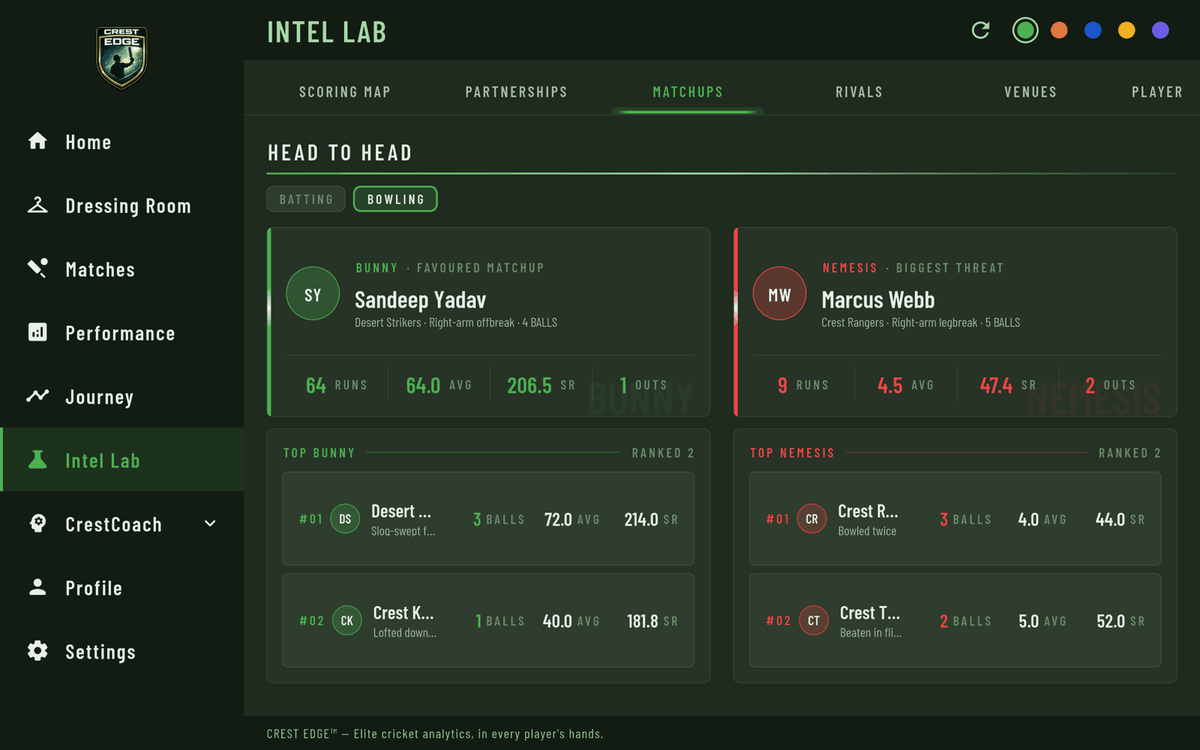
Task: Click the 64 RUNS stat
Action: (336, 385)
